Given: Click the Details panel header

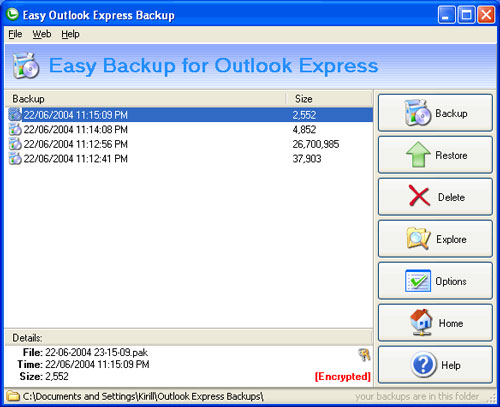Looking at the screenshot, I should 189,338.
